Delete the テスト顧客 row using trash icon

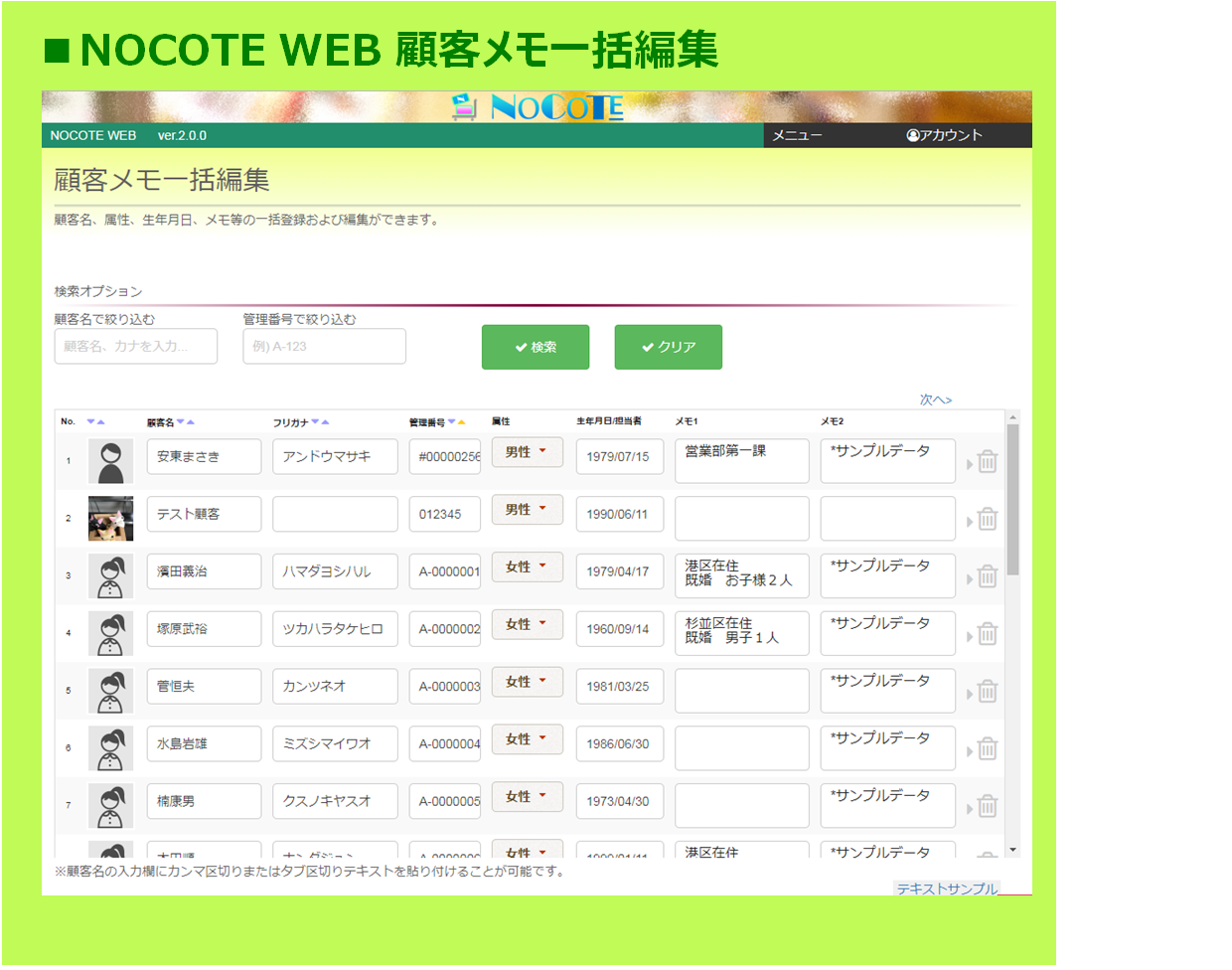(x=987, y=520)
